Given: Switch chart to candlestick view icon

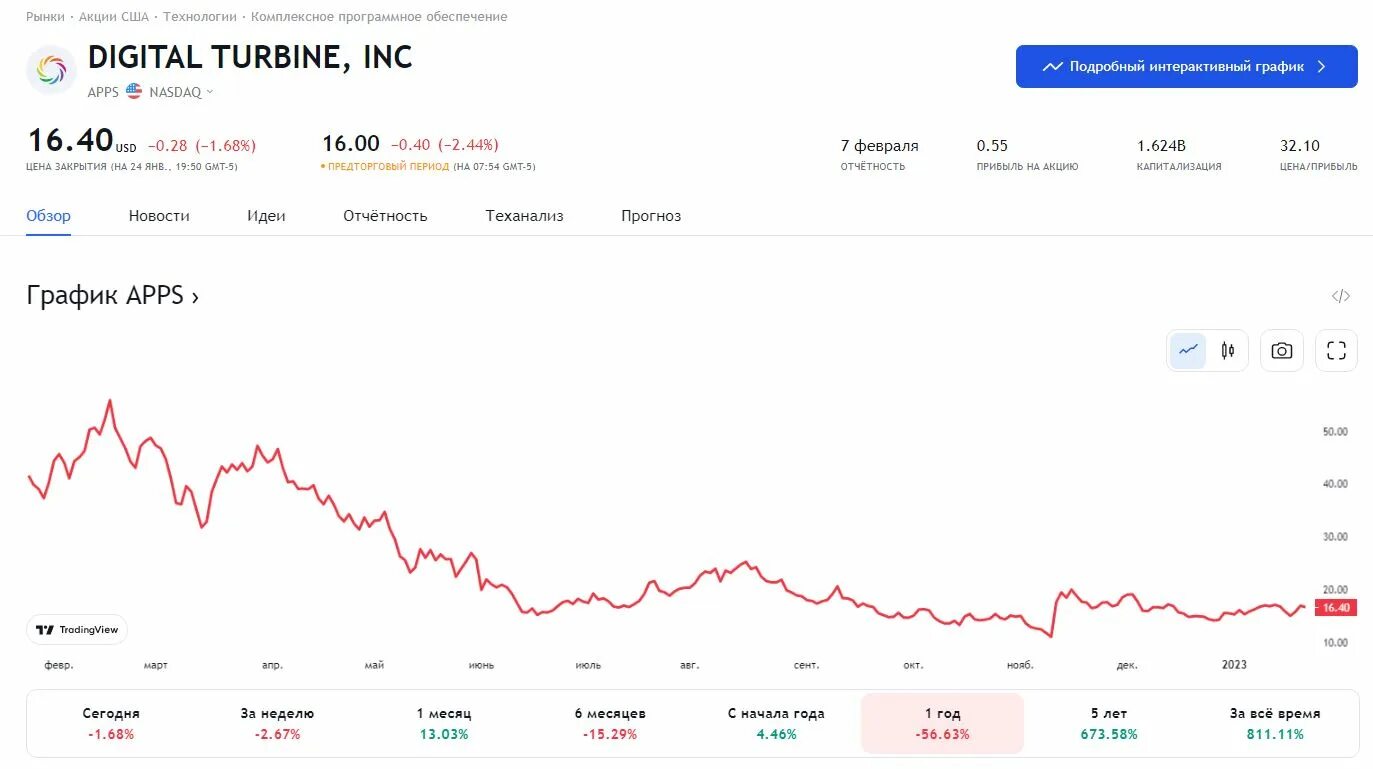Looking at the screenshot, I should coord(1228,351).
